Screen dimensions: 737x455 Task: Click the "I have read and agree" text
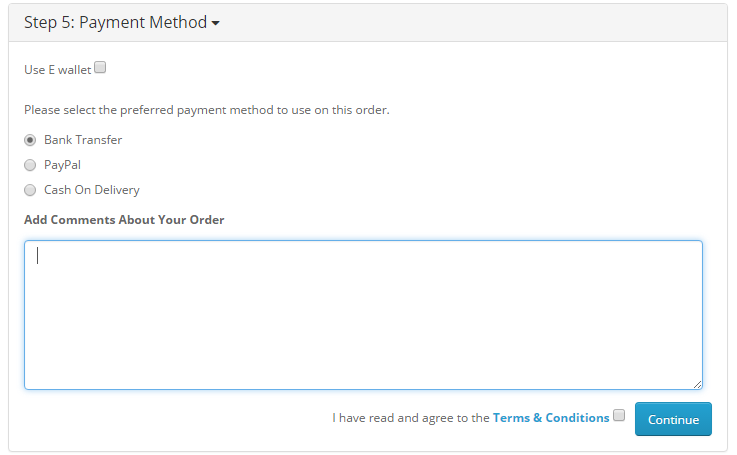pyautogui.click(x=410, y=418)
